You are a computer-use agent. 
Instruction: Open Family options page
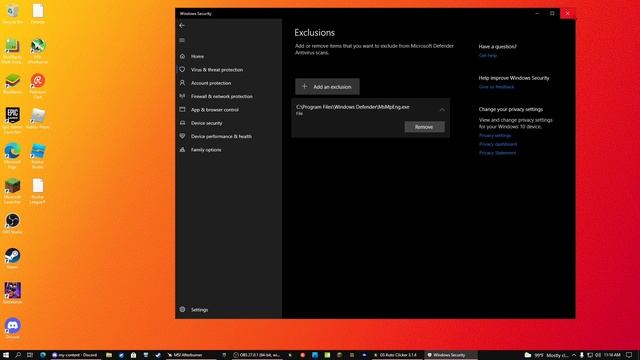(206, 150)
